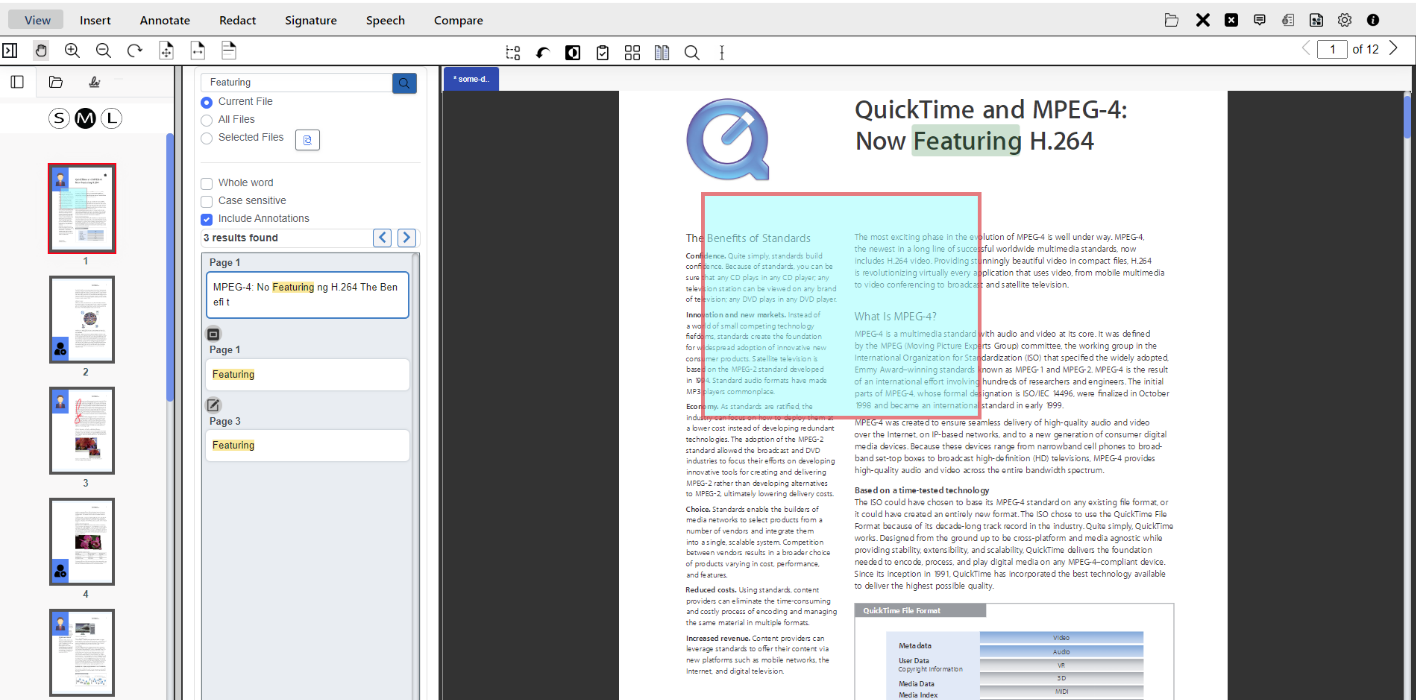
Task: Select the page 4 thumbnail
Action: (82, 542)
